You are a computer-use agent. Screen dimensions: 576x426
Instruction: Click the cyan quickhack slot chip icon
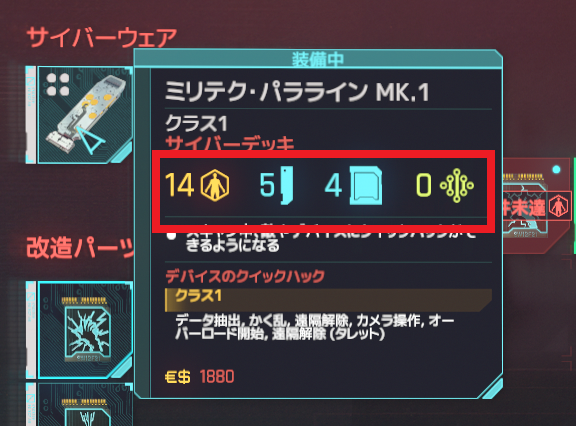pos(366,185)
